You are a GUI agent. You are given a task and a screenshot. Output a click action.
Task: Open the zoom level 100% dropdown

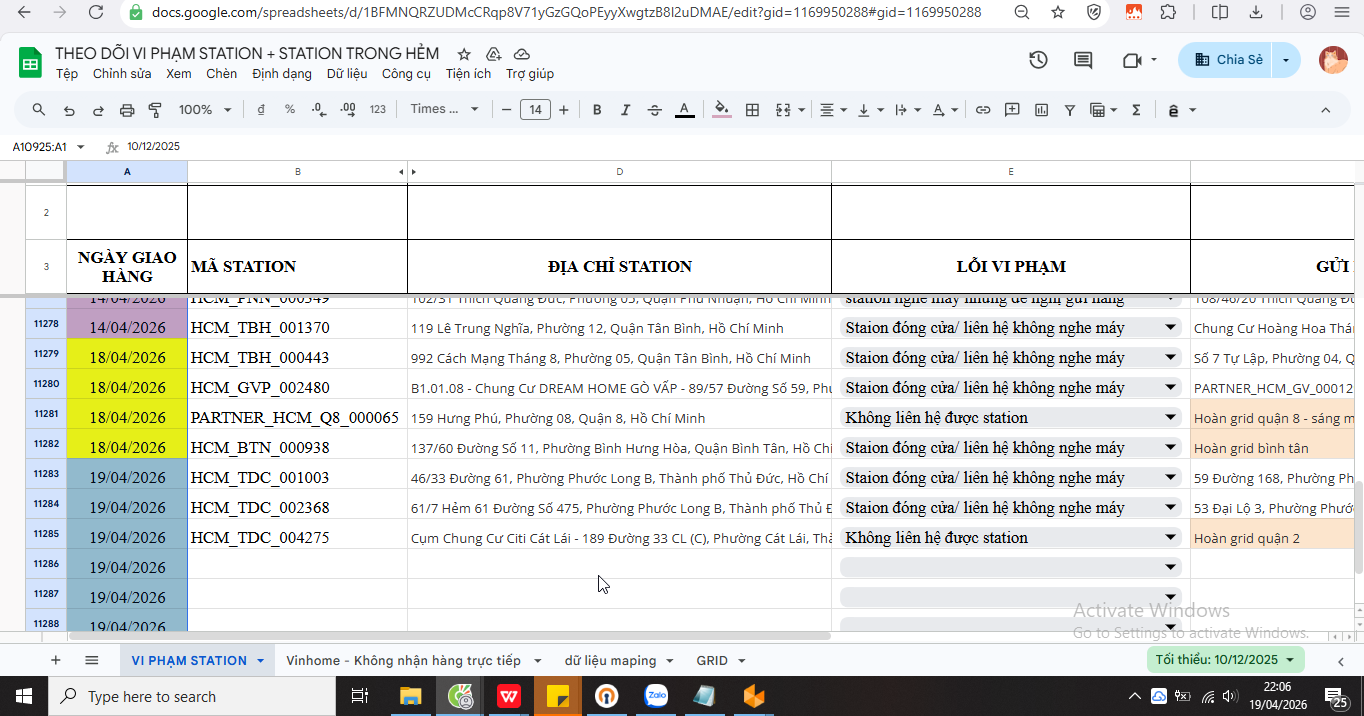click(x=205, y=110)
